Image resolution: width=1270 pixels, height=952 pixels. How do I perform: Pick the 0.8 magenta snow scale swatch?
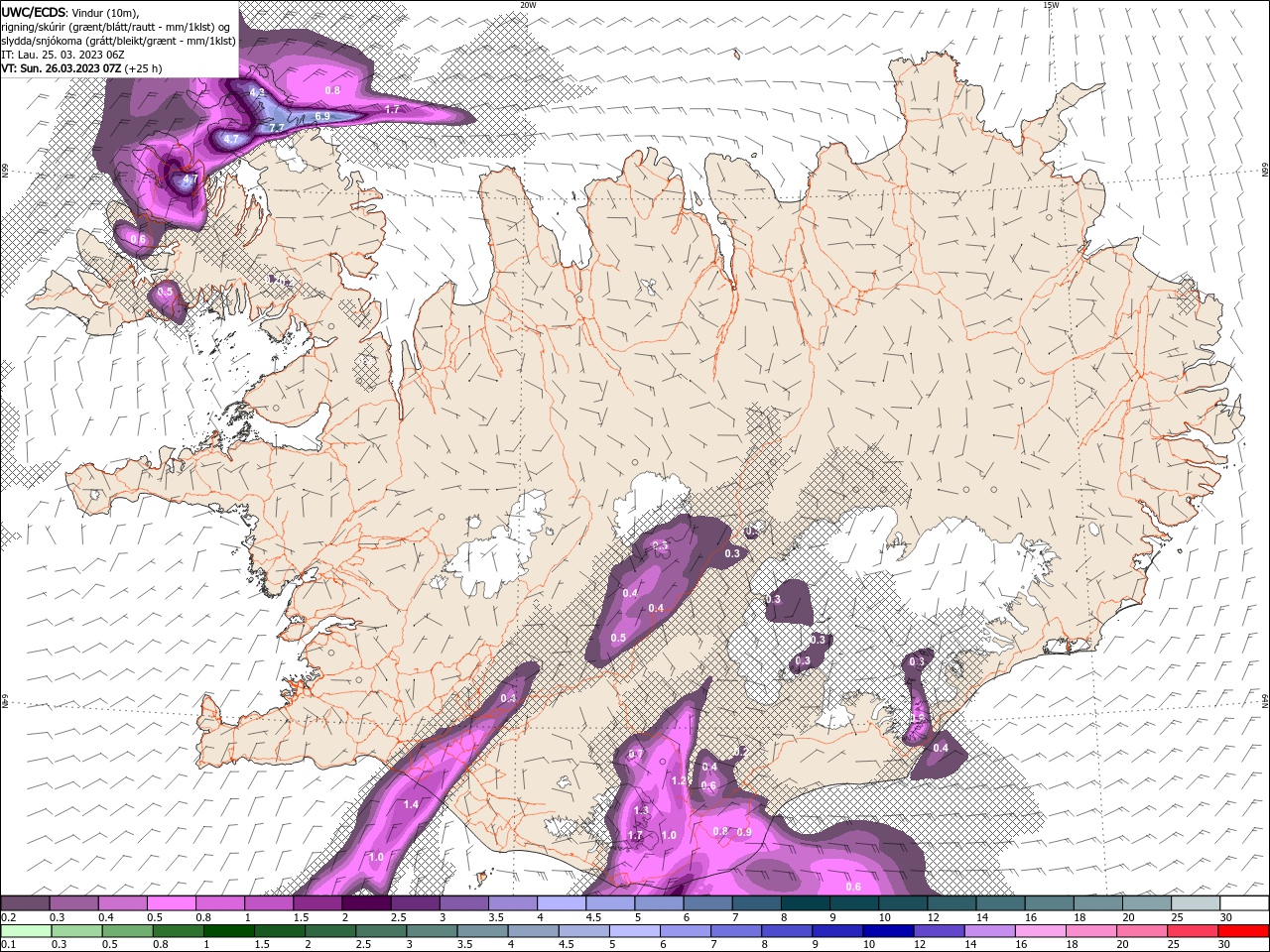[x=219, y=903]
